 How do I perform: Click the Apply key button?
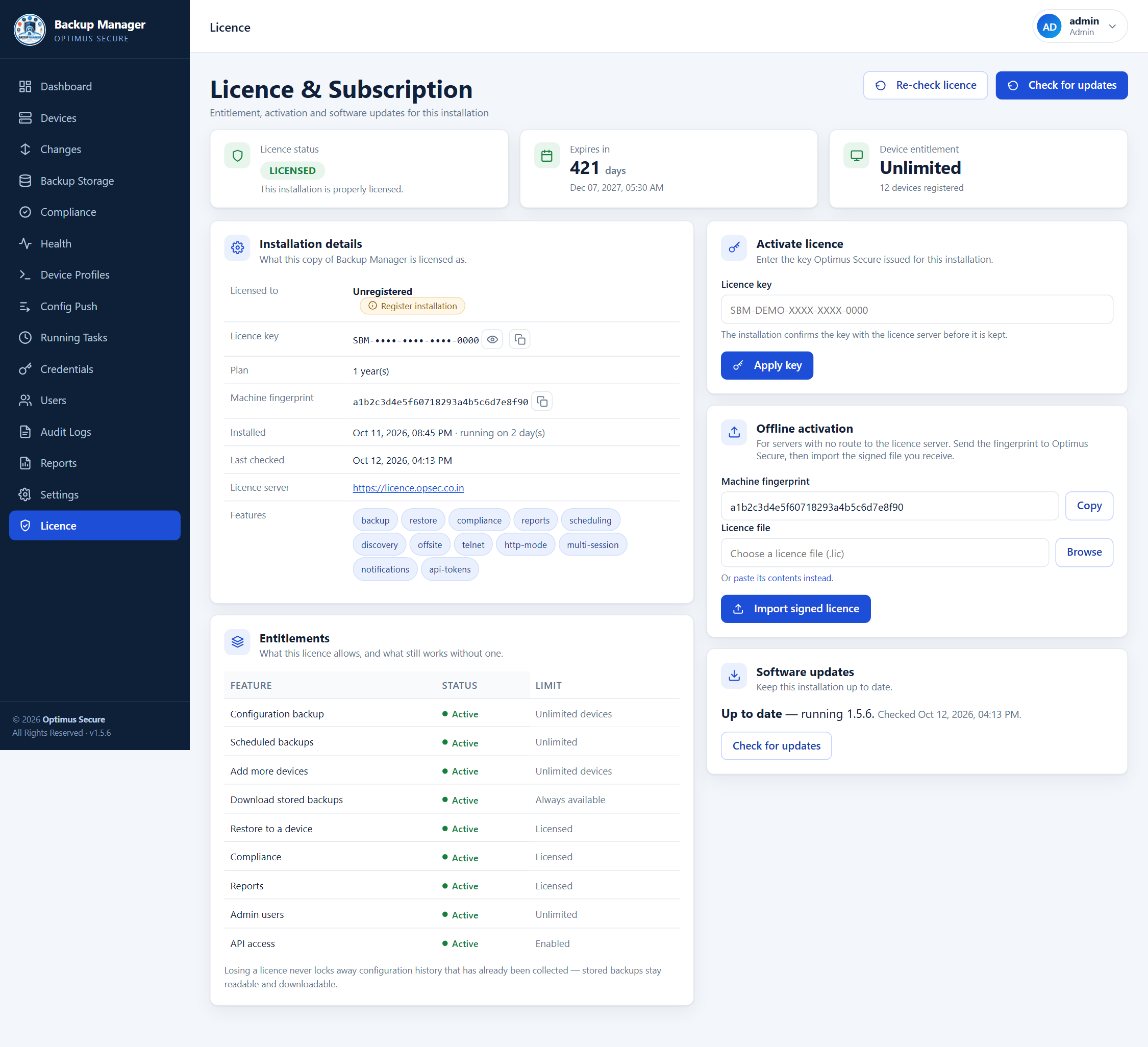tap(767, 365)
